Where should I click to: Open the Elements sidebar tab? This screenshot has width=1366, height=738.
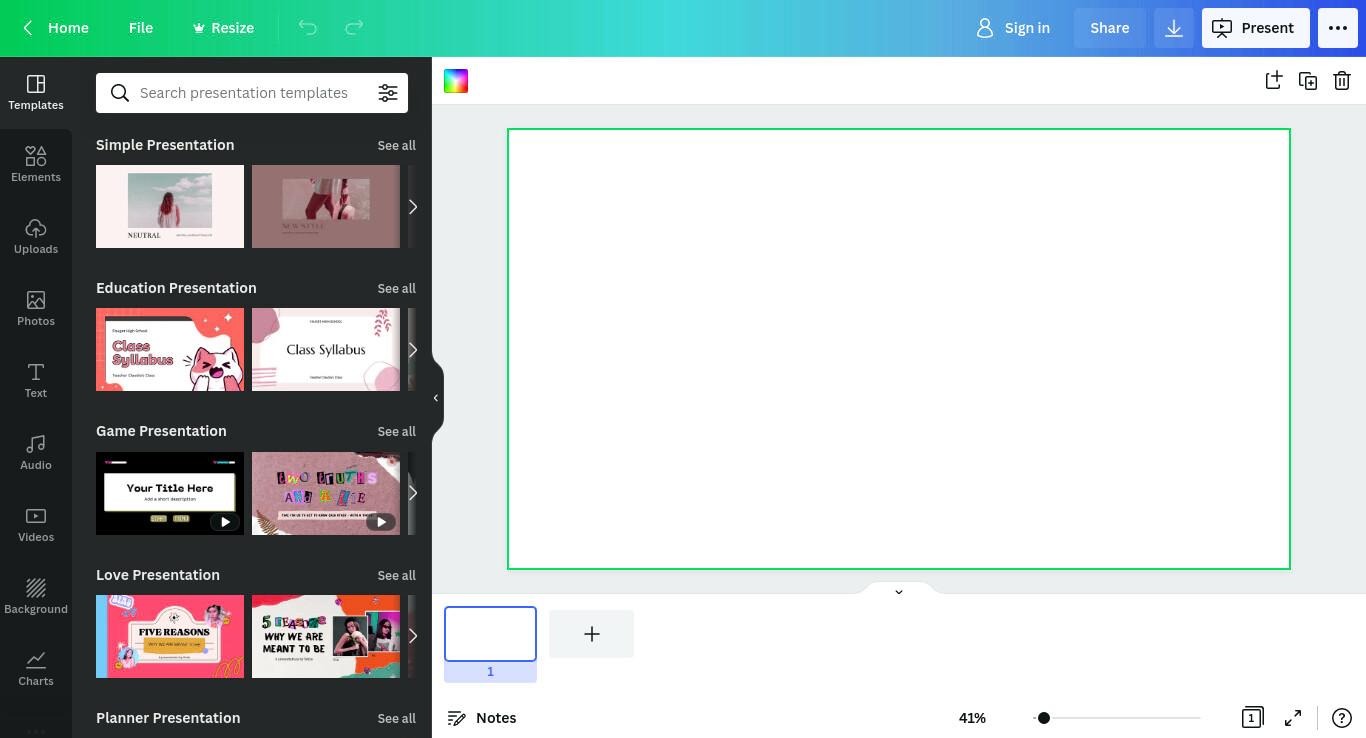[x=36, y=165]
